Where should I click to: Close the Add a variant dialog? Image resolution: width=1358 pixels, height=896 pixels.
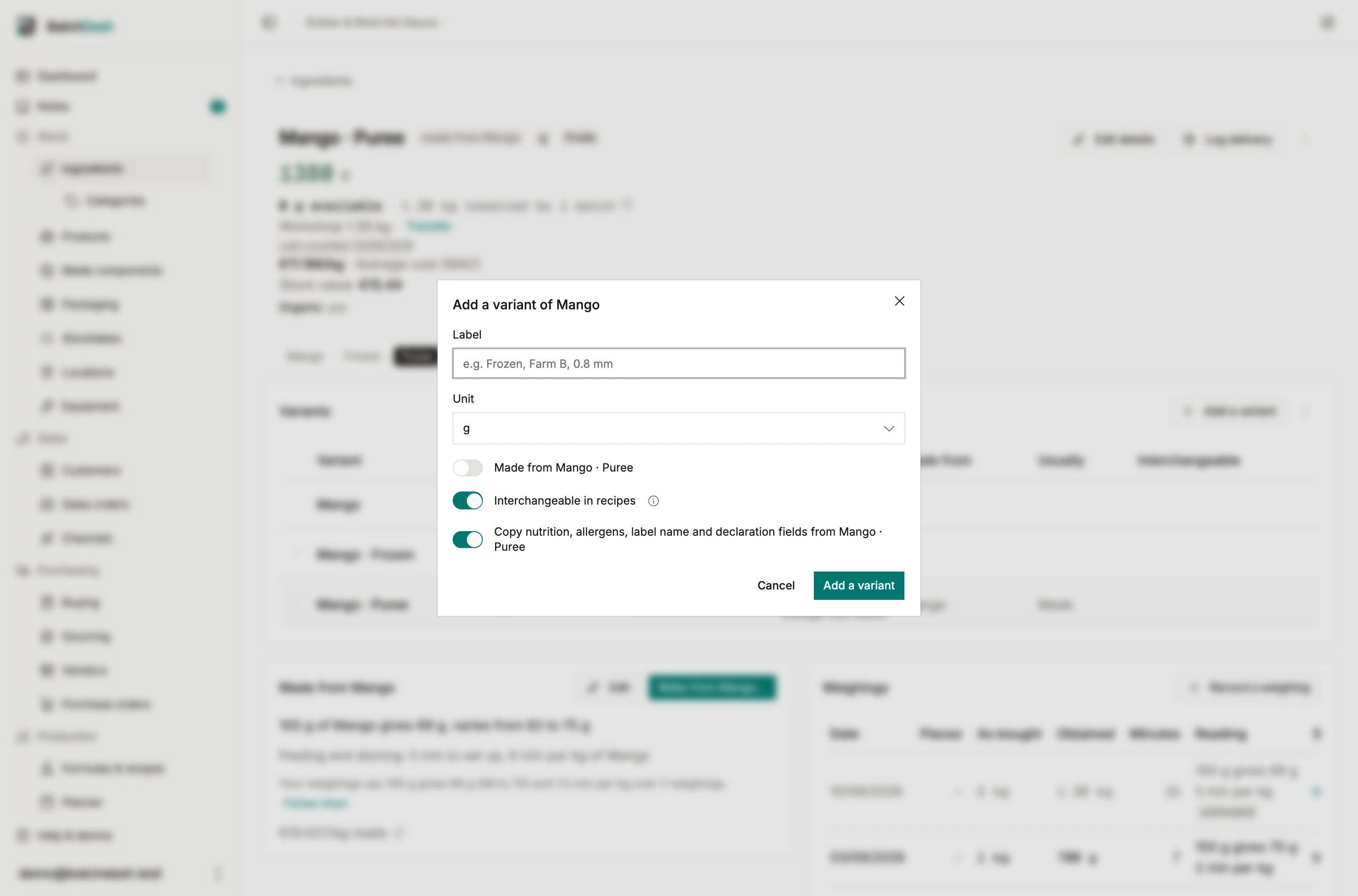[x=899, y=301]
